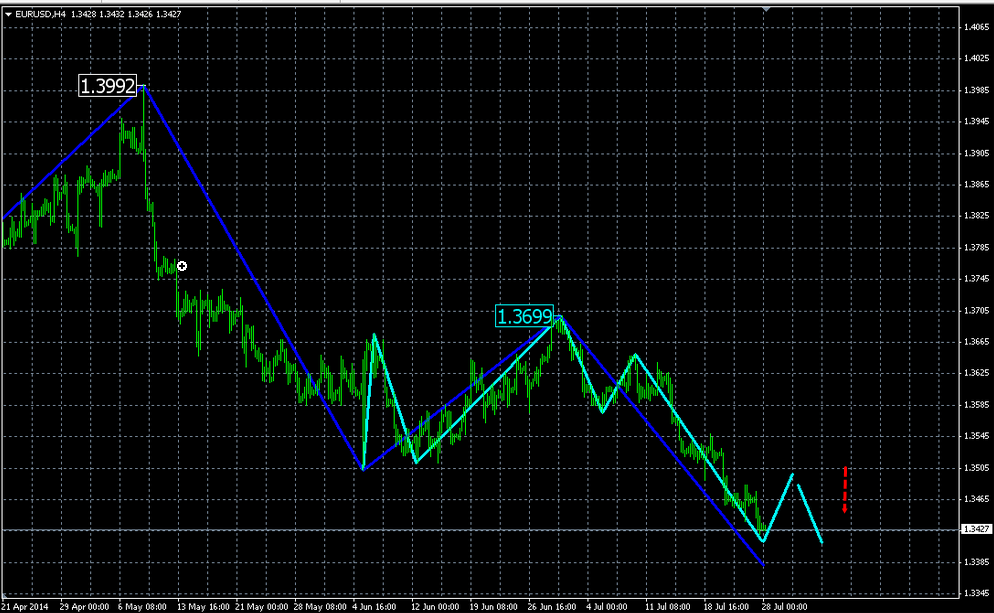Select the 1.3992 price label
Viewport: 994px width, 613px height.
click(x=108, y=86)
